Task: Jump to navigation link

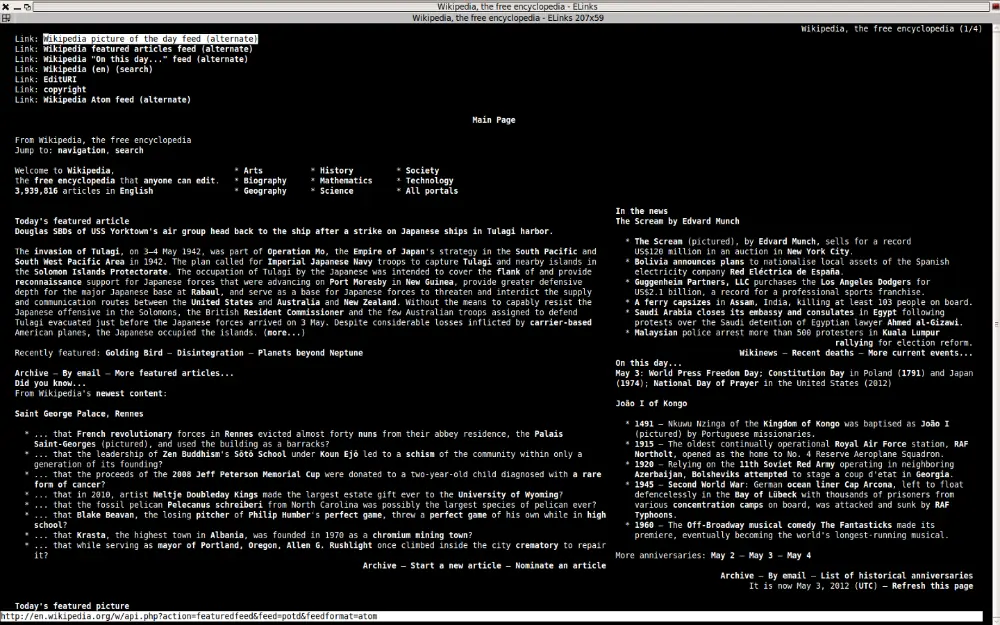Action: 82,151
